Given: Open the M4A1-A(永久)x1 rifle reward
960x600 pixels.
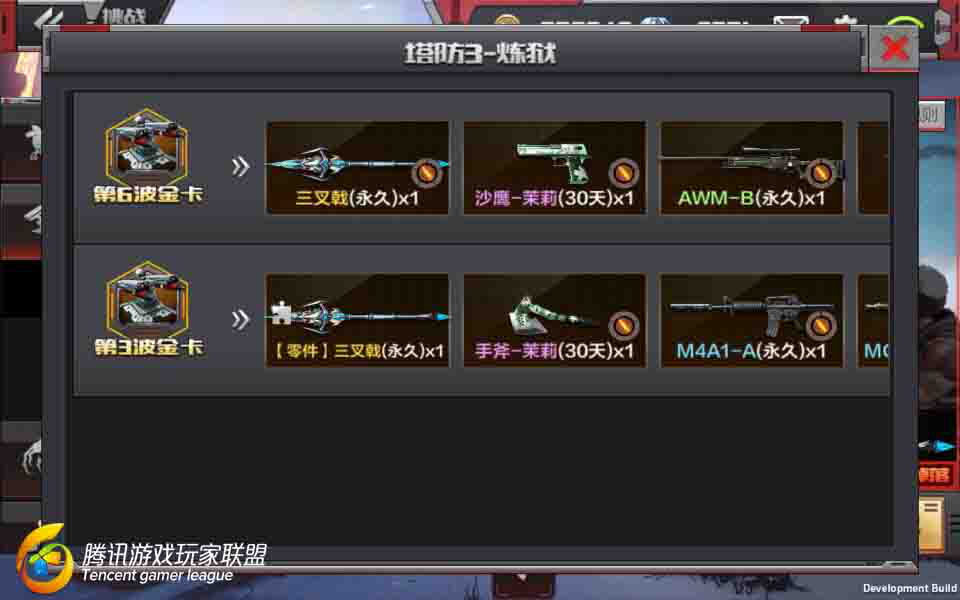Looking at the screenshot, I should [x=751, y=321].
